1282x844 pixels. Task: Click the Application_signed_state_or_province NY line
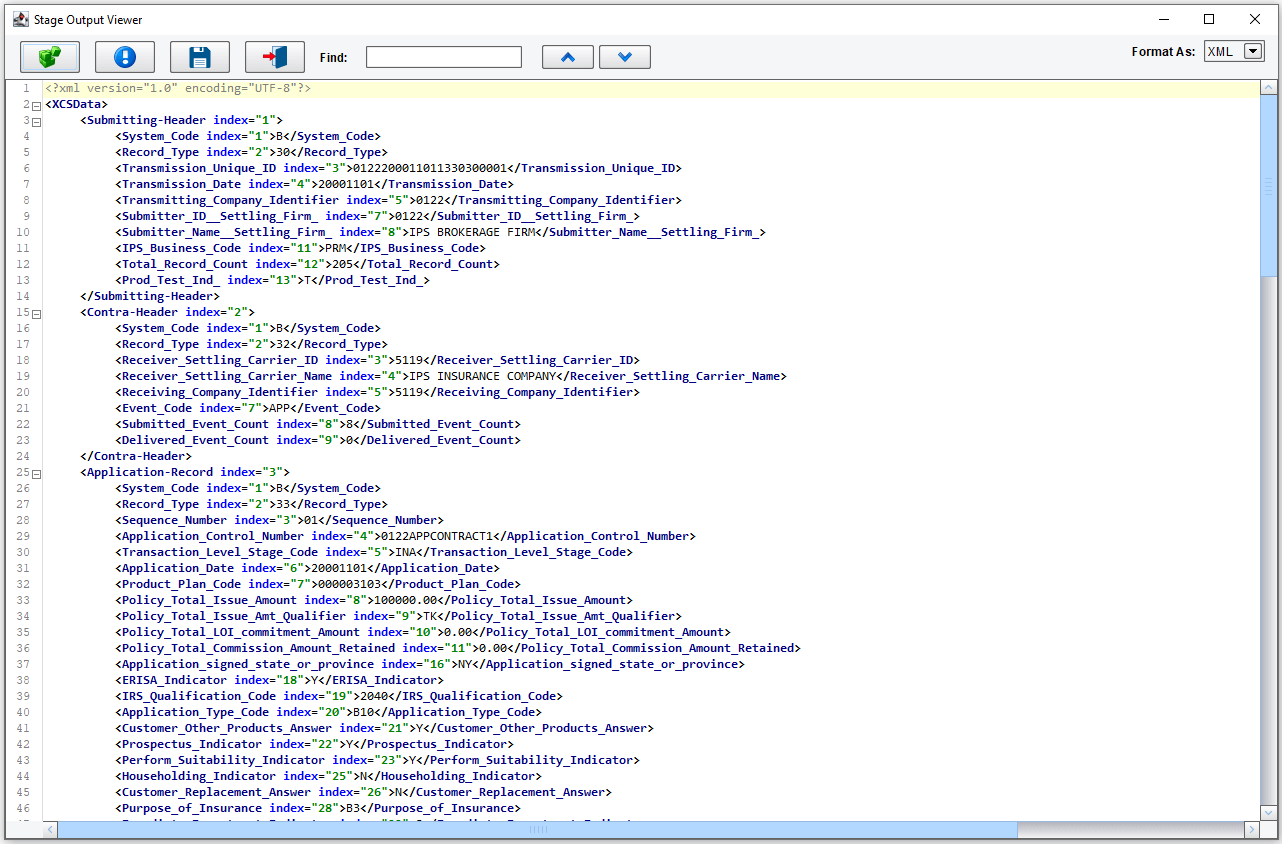pos(430,664)
